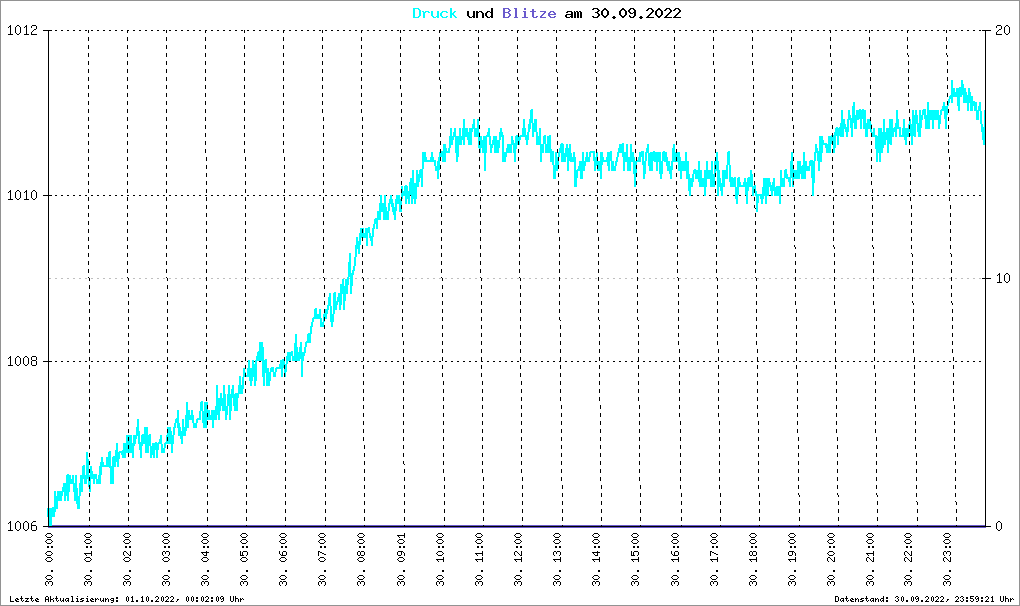Click the word 'Druck' in the chart title
The image size is (1020, 606).
(435, 13)
